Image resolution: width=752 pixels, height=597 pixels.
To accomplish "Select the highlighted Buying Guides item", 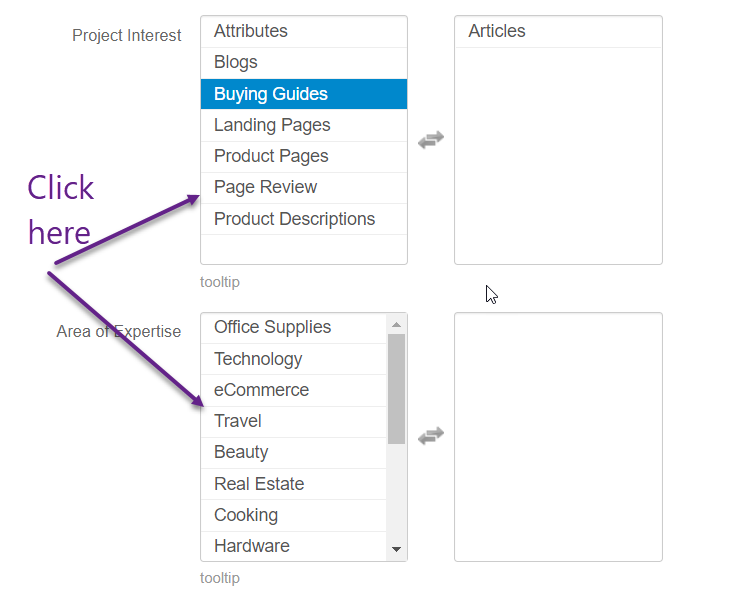I will [x=304, y=94].
